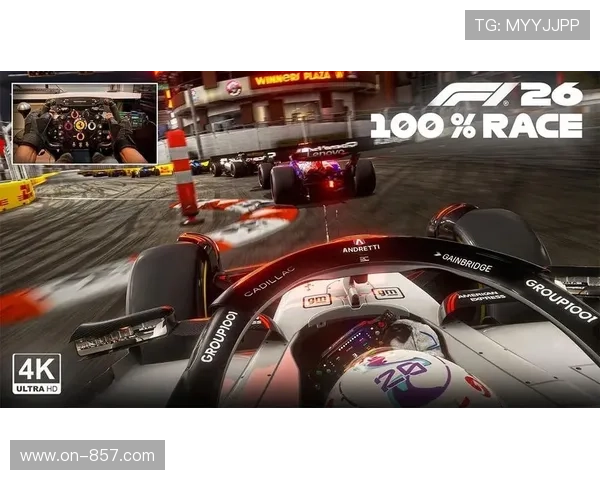Click the left GM logo on the cockpit

317,299
